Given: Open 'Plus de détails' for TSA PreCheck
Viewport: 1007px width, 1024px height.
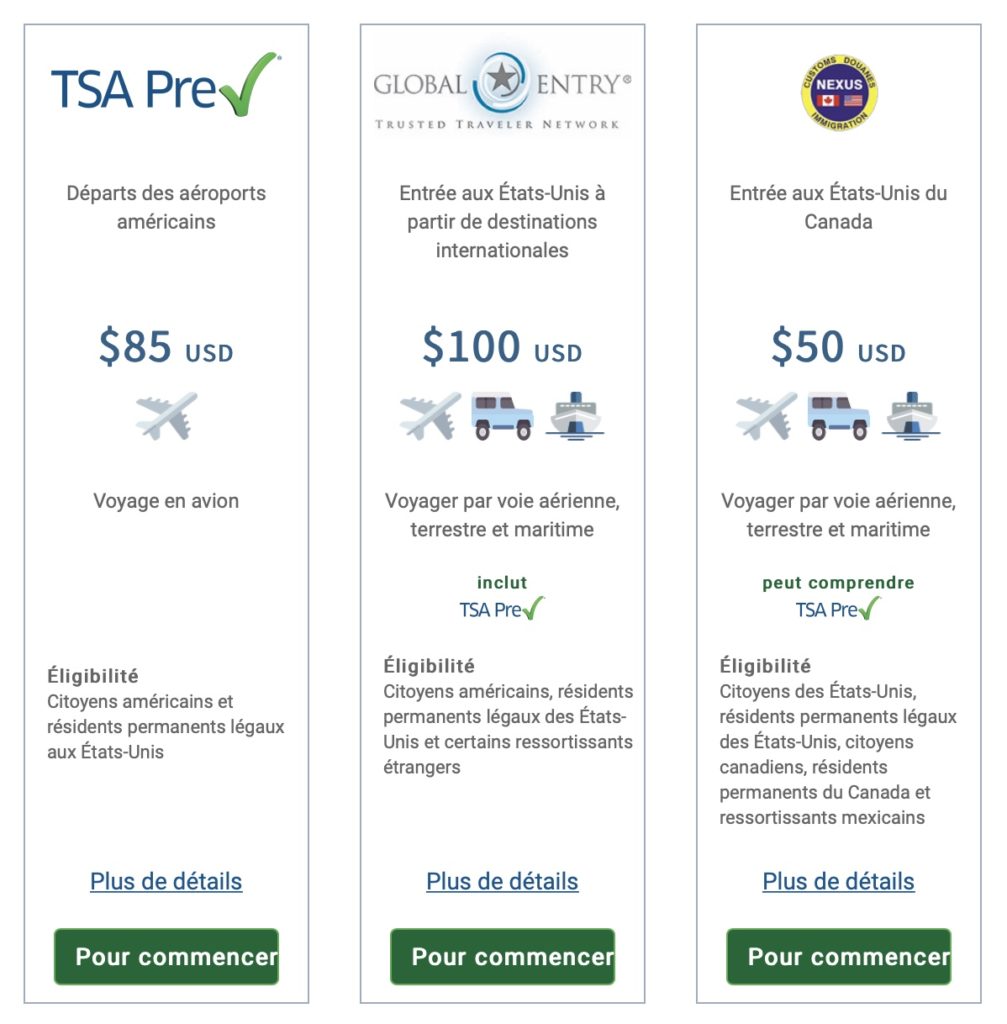Looking at the screenshot, I should point(165,882).
